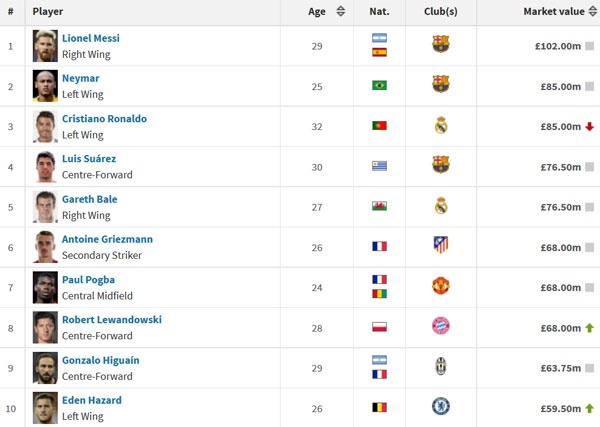Click the Bayern Munich crest for Lewandowski
This screenshot has width=600, height=427.
(x=440, y=326)
